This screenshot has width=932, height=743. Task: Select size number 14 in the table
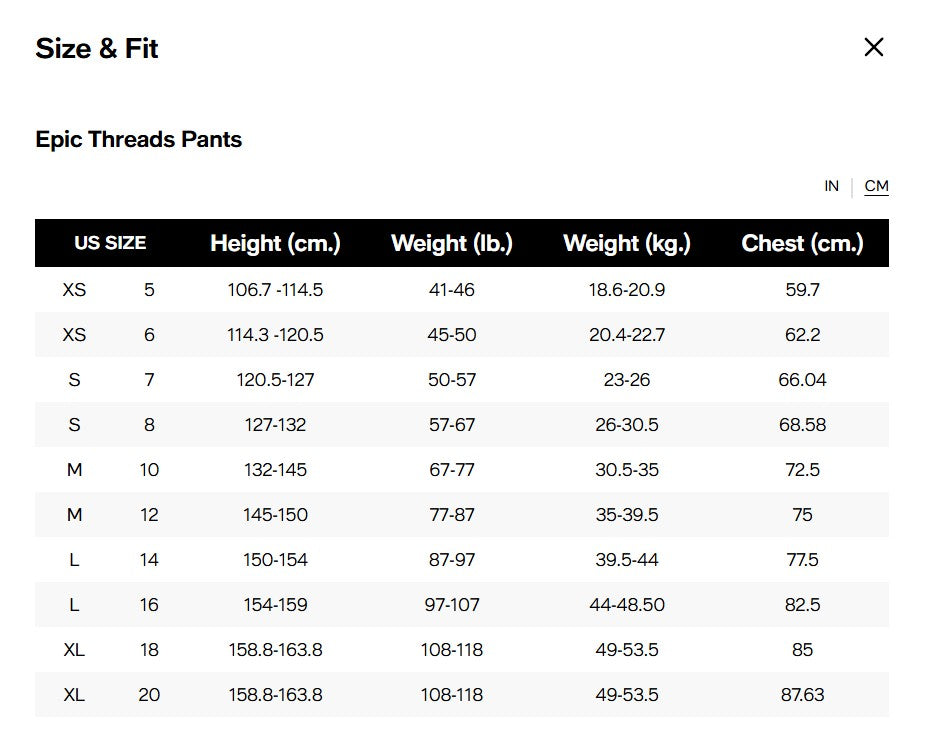pos(149,560)
